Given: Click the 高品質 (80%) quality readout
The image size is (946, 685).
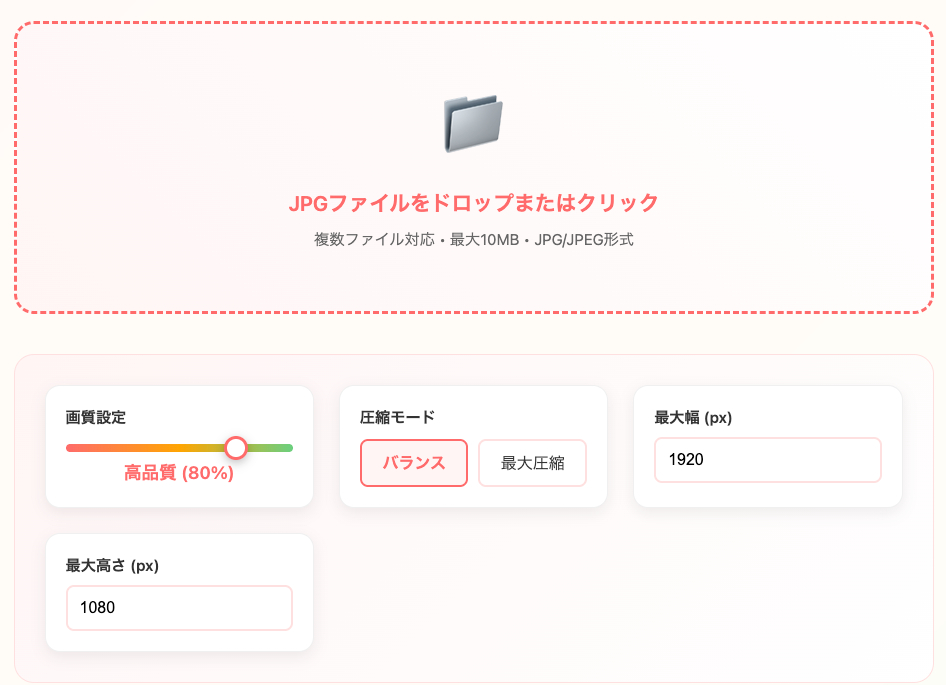Looking at the screenshot, I should (x=179, y=473).
